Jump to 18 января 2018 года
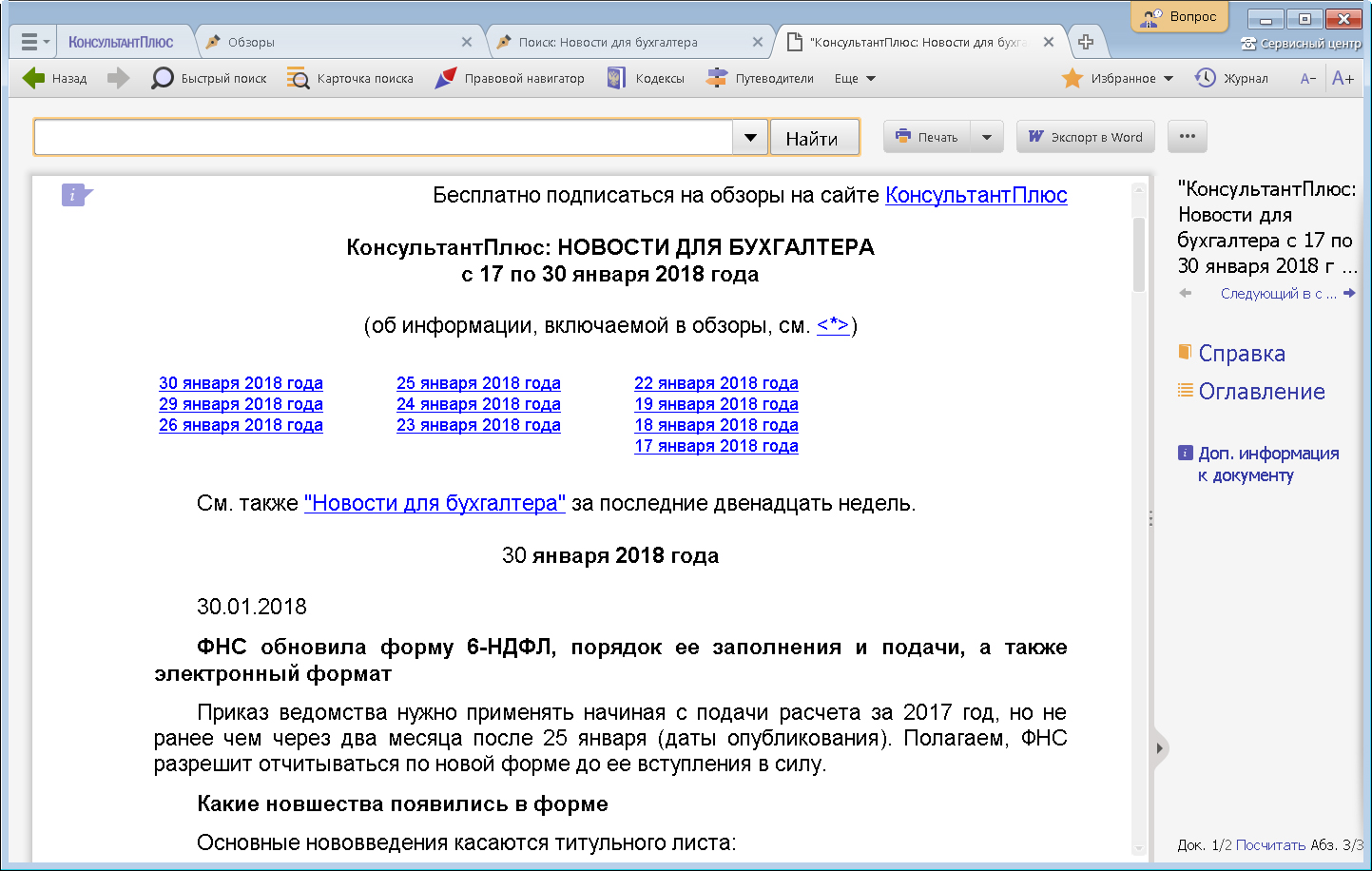Screen dimensions: 1372x871 [716, 425]
